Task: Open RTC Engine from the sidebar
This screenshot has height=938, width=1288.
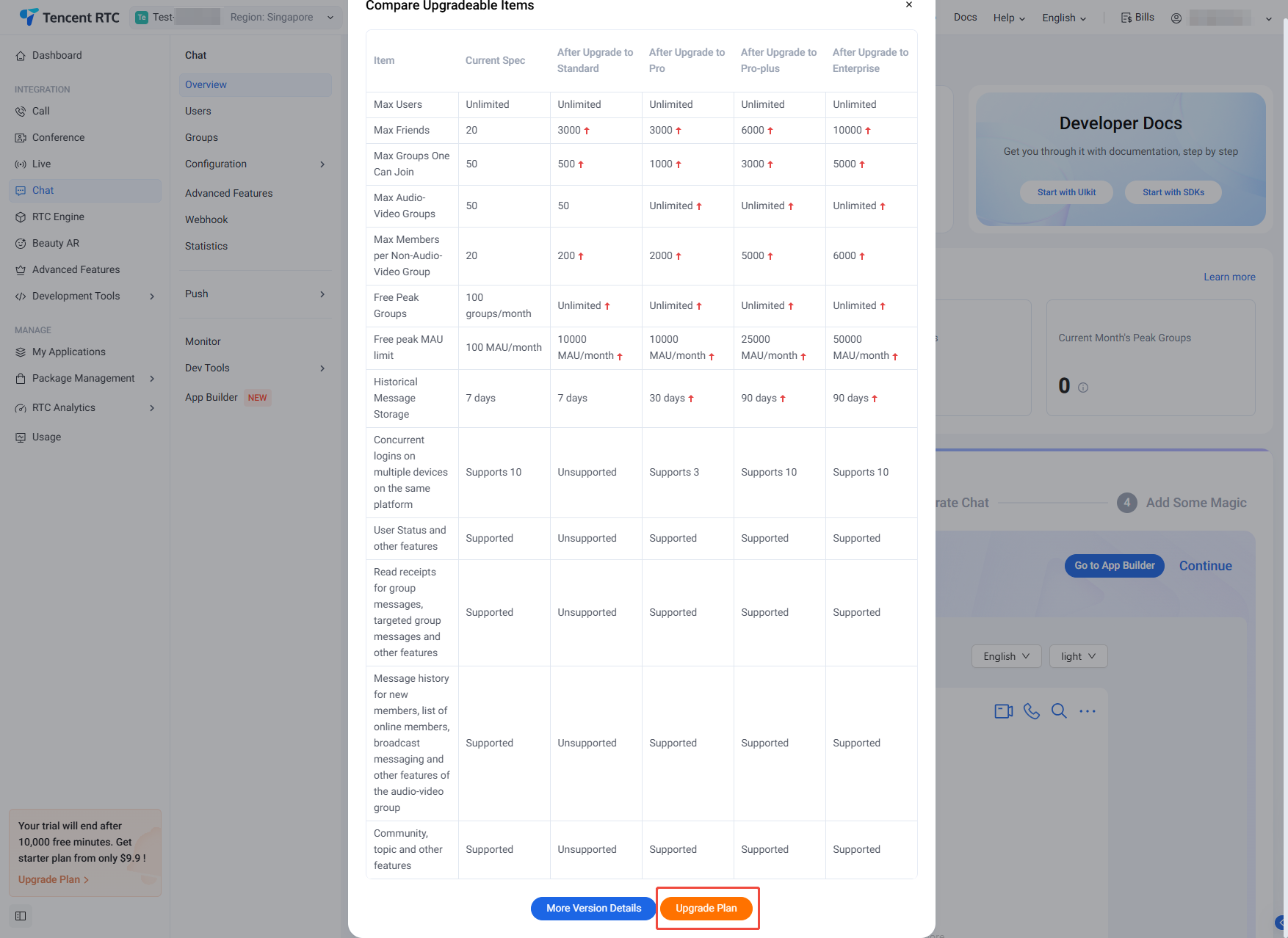Action: tap(58, 217)
